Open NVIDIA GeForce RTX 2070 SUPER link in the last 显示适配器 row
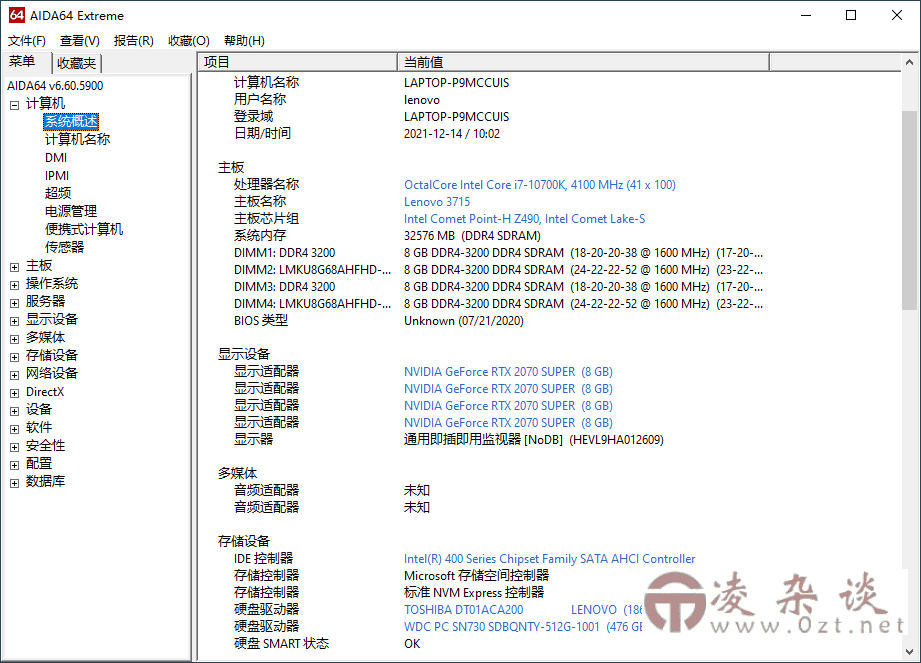This screenshot has width=921, height=663. [508, 423]
